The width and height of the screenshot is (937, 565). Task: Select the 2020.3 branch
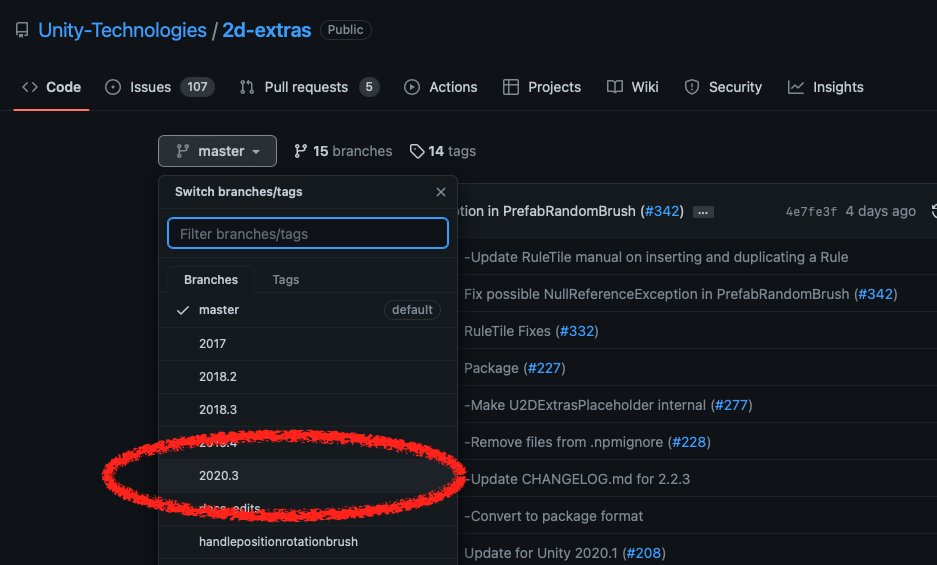click(x=219, y=476)
